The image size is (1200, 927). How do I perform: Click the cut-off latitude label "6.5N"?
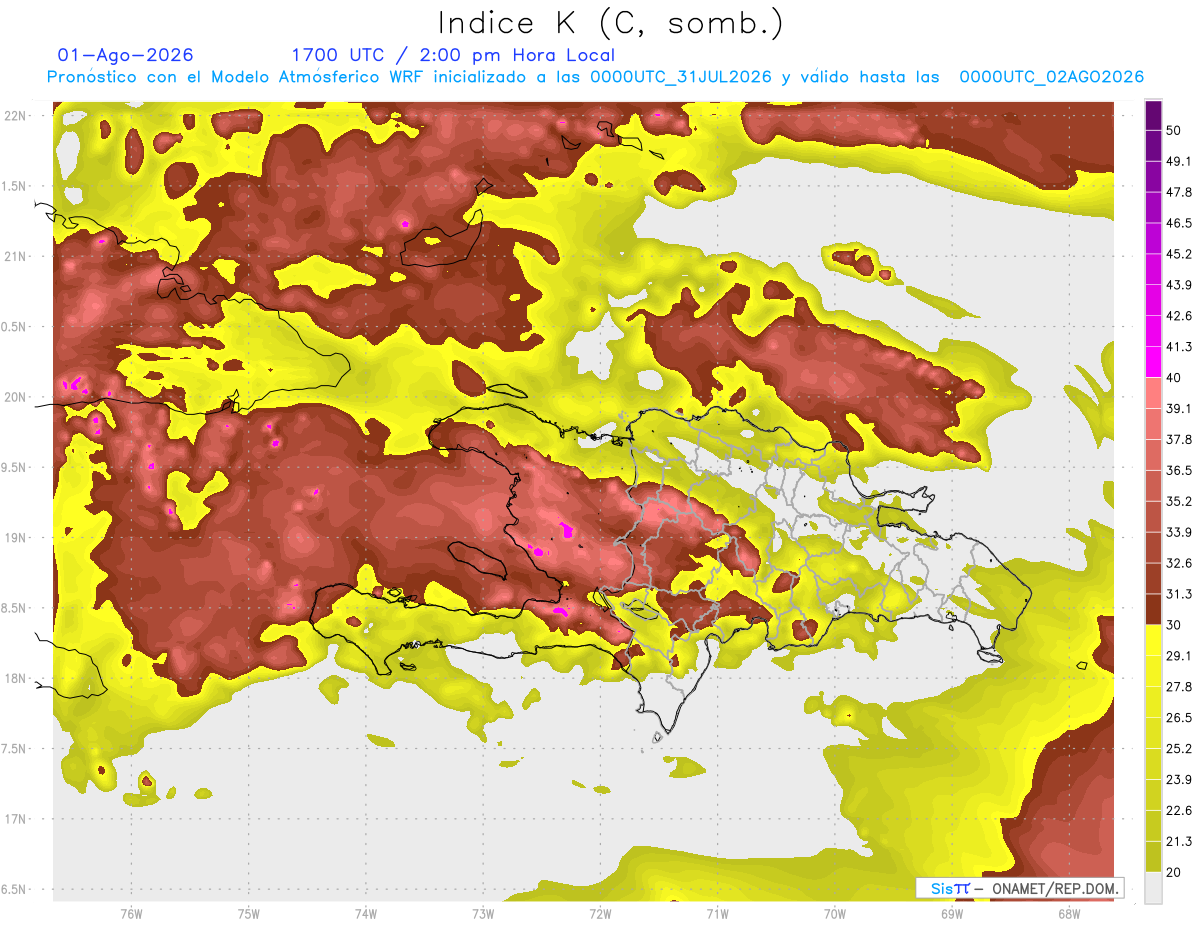click(15, 889)
